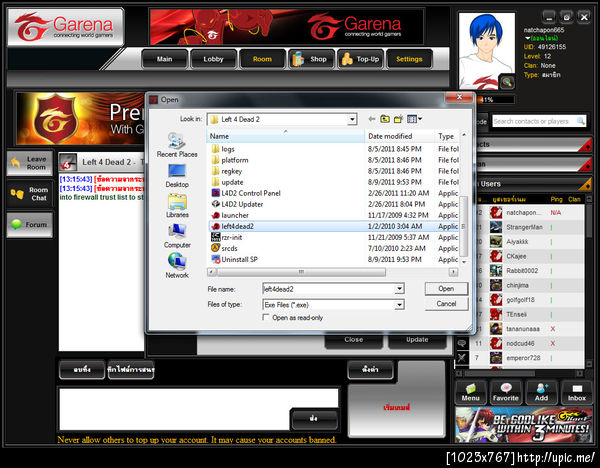
Task: Click the Update button
Action: click(x=417, y=340)
